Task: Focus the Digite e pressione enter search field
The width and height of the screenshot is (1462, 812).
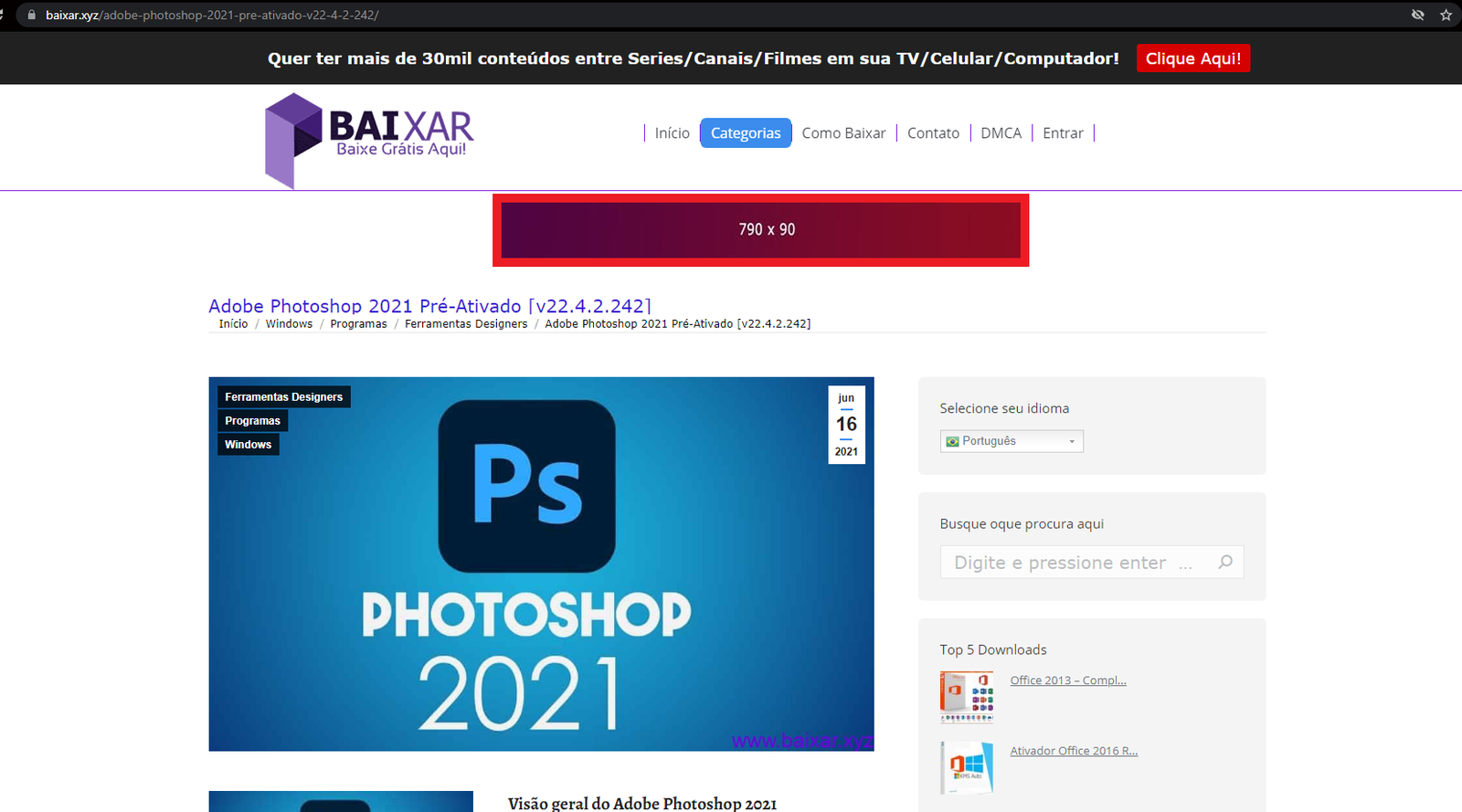Action: click(x=1078, y=563)
